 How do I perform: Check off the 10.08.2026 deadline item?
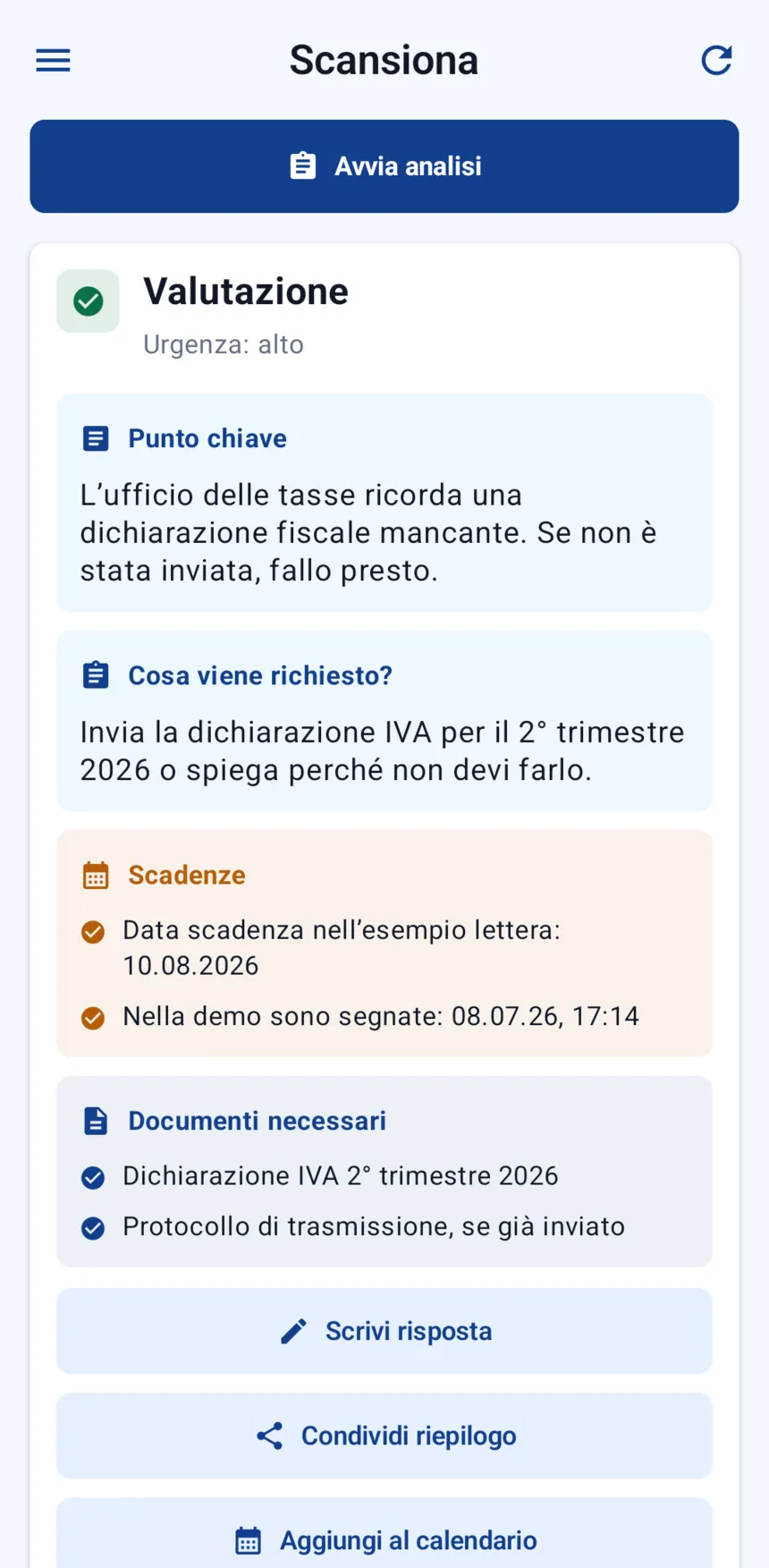tap(93, 932)
